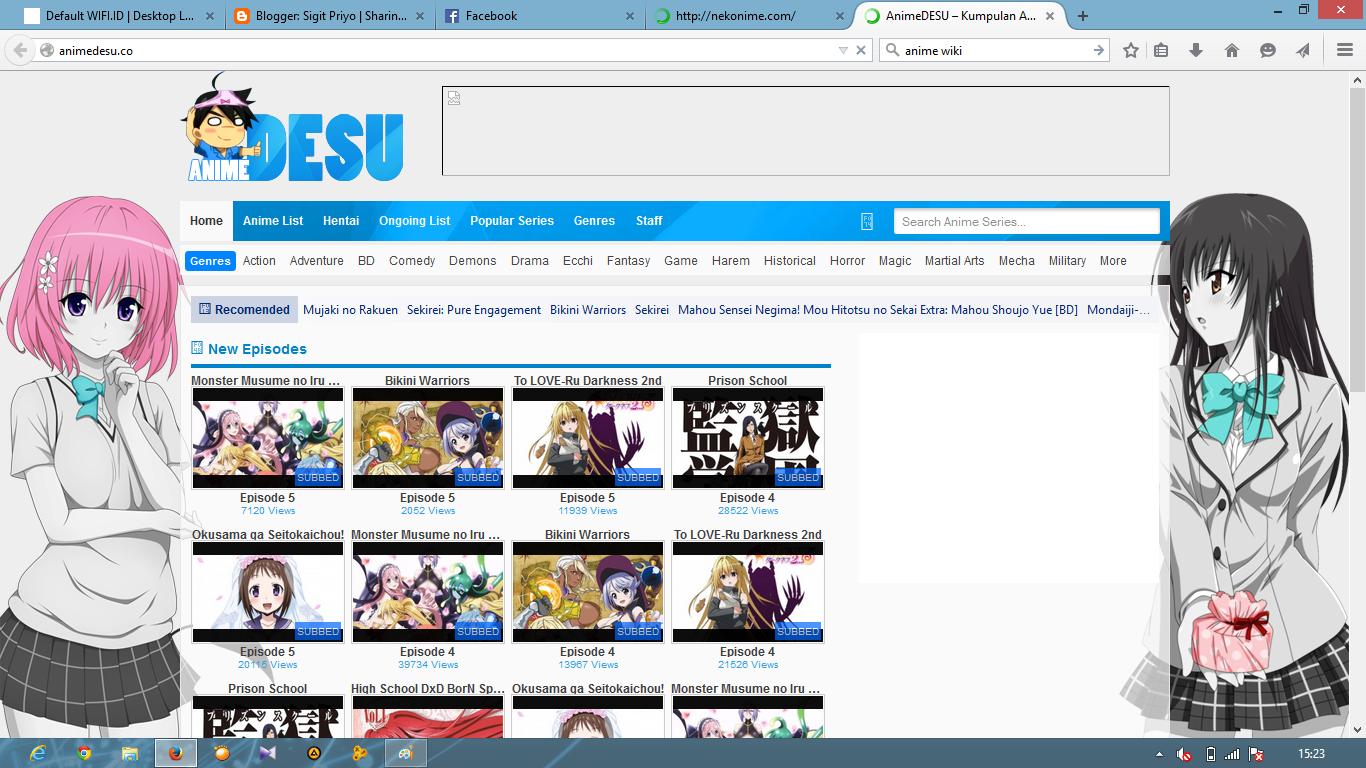Screen dimensions: 1366x768
Task: Click the muted volume tray icon
Action: click(1185, 754)
